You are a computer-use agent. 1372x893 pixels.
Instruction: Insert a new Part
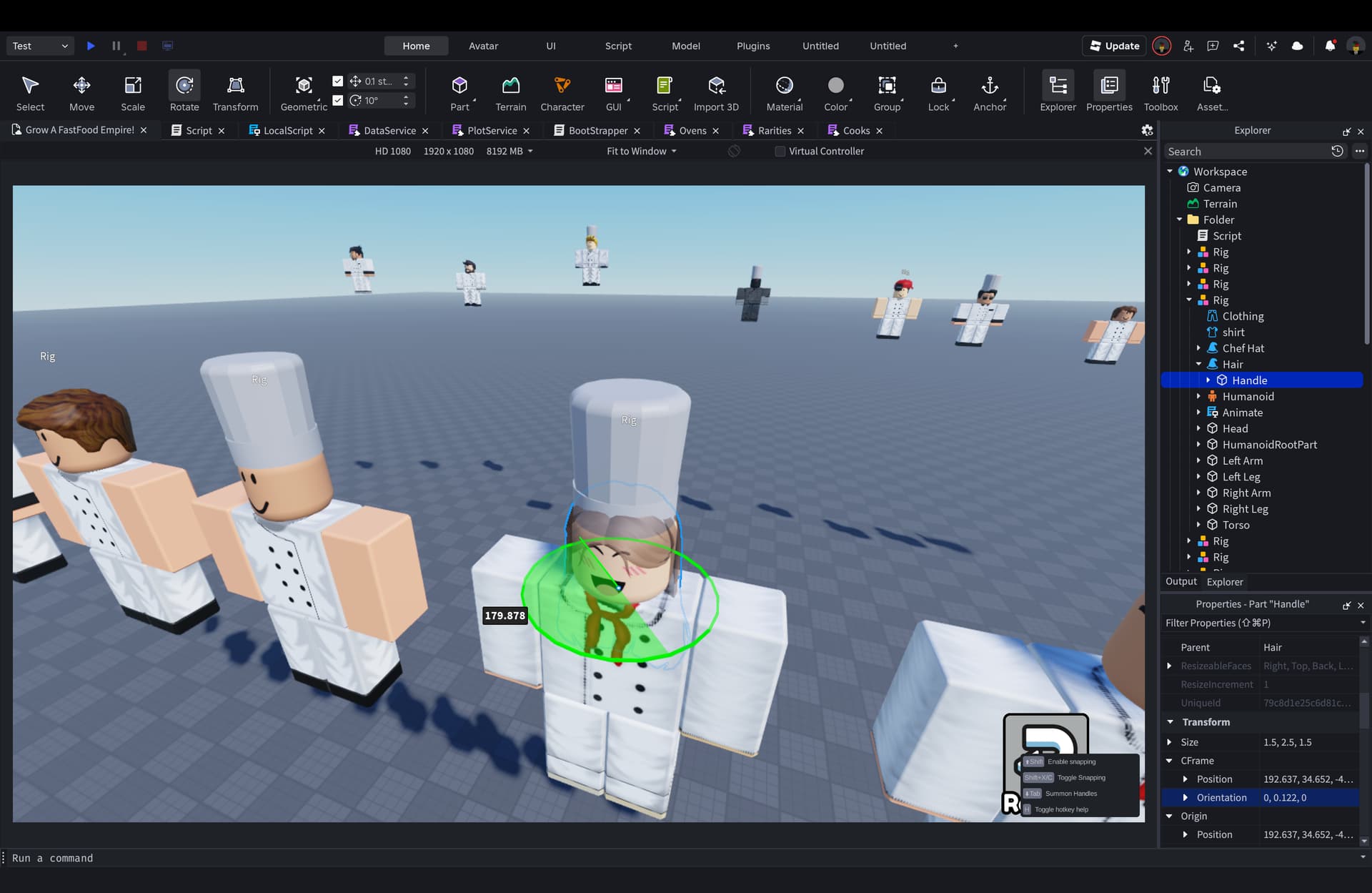(x=459, y=92)
